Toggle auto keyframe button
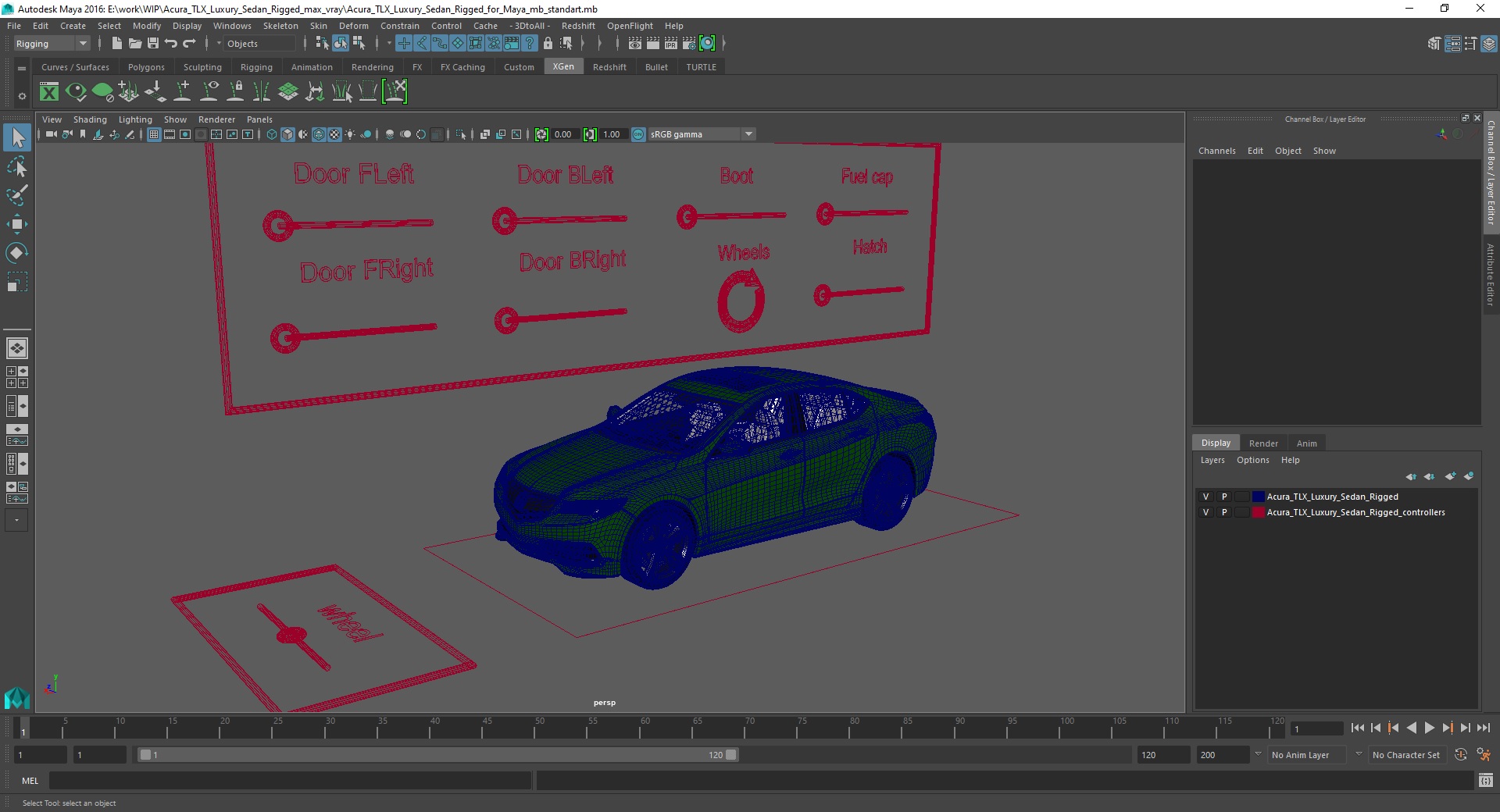The height and width of the screenshot is (812, 1500). 1461,755
